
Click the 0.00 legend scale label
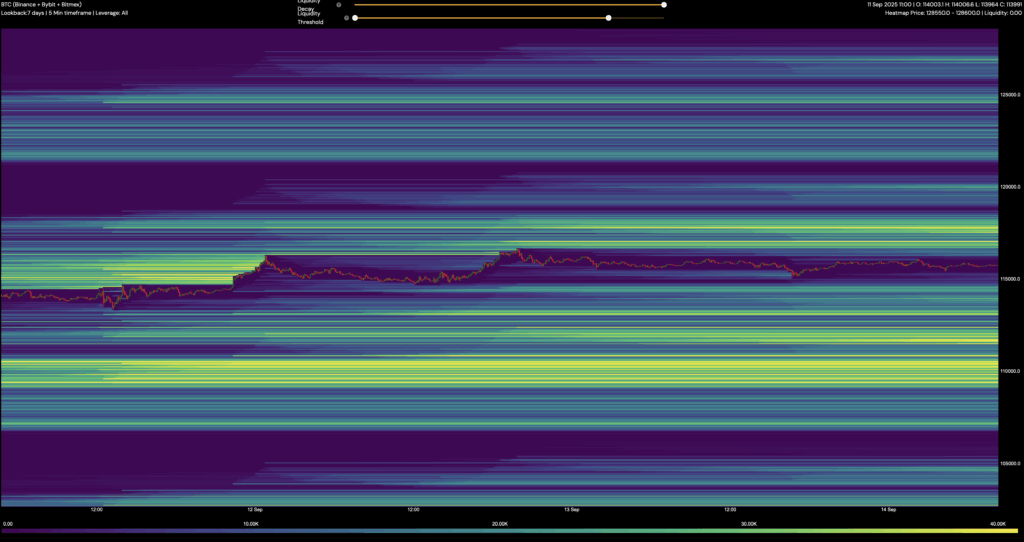coord(8,524)
